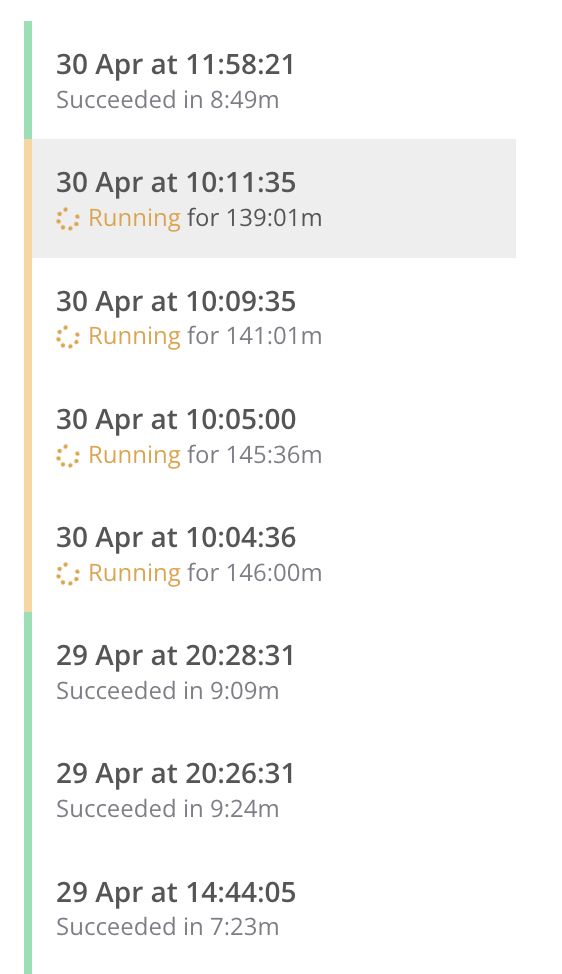
Task: Click the 'Succeeded in 9:24m' status text
Action: point(168,809)
